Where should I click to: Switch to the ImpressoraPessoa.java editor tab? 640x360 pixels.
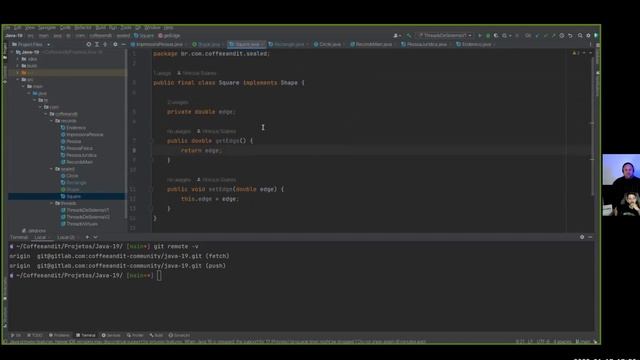(x=159, y=44)
